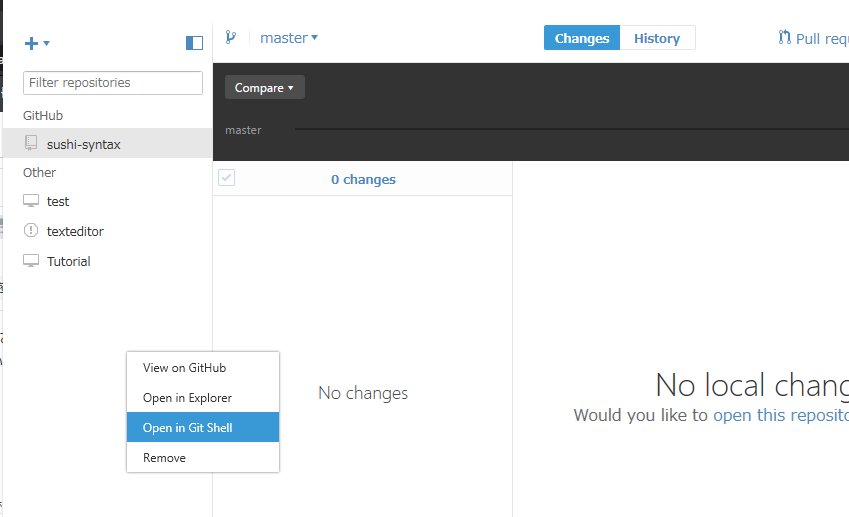Click in the Filter repositories field

point(113,83)
